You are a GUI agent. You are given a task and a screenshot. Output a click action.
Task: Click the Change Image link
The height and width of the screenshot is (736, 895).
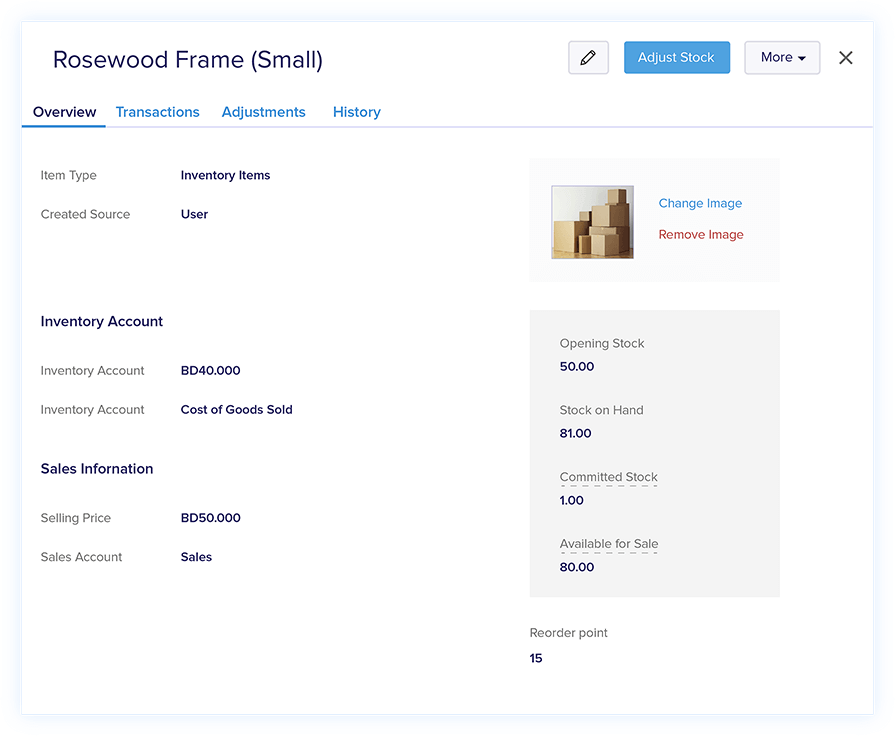point(700,203)
